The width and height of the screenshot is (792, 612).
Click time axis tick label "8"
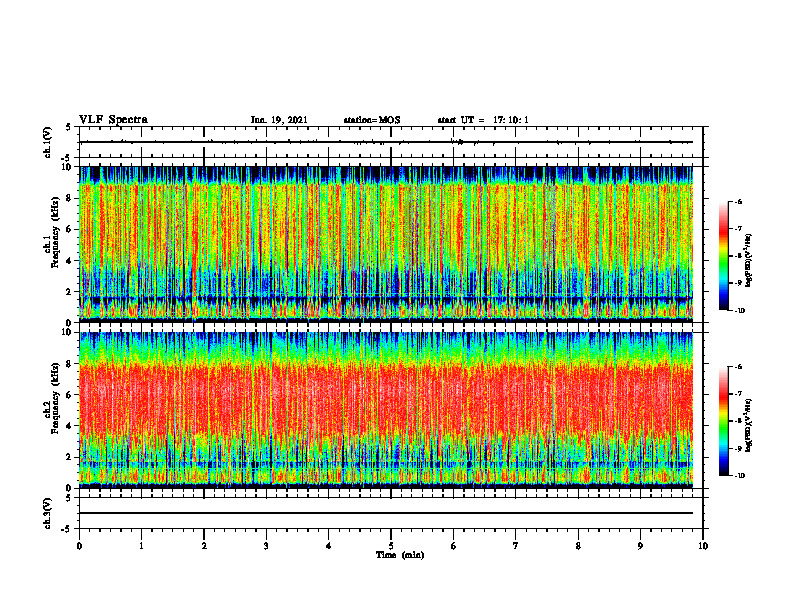pos(578,546)
